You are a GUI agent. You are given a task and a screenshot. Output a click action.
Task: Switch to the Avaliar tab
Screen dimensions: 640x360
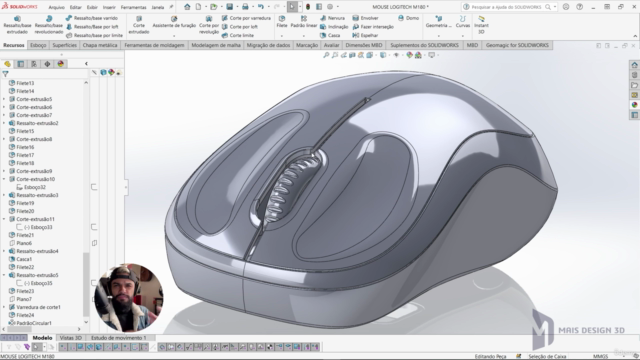[x=331, y=45]
